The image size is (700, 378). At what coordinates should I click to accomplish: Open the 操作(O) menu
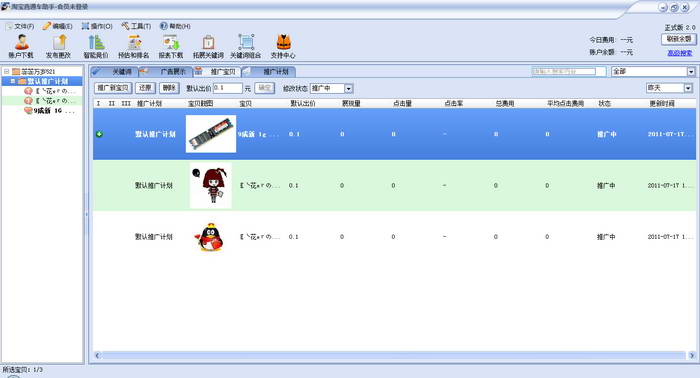[97, 26]
